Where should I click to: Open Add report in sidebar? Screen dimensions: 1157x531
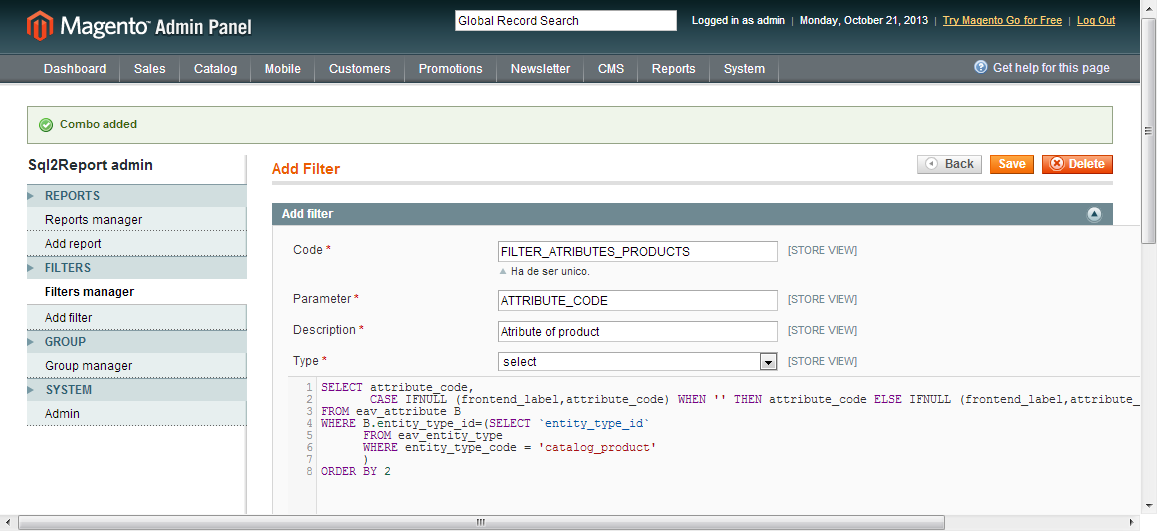[137, 243]
